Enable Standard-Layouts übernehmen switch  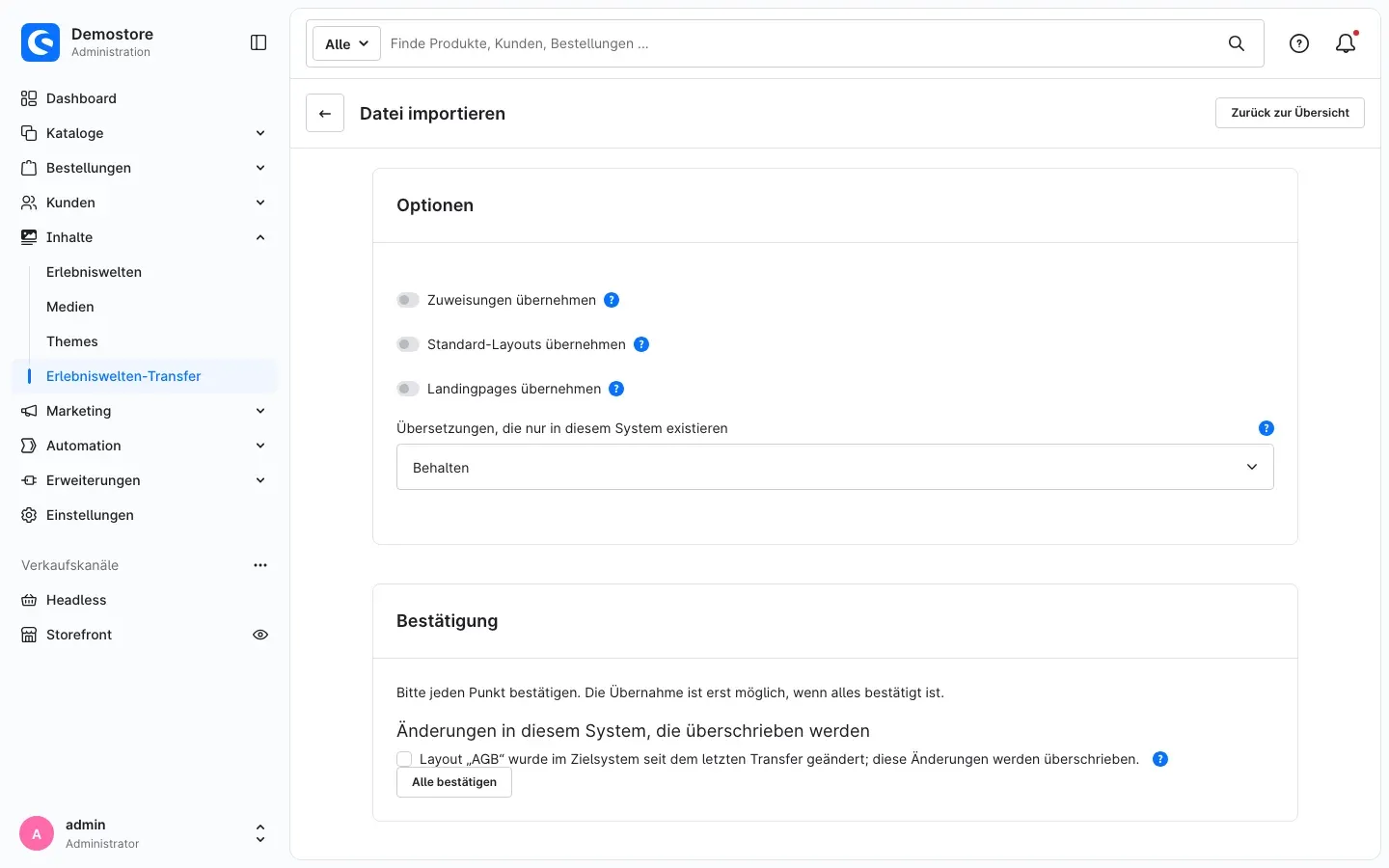click(408, 344)
